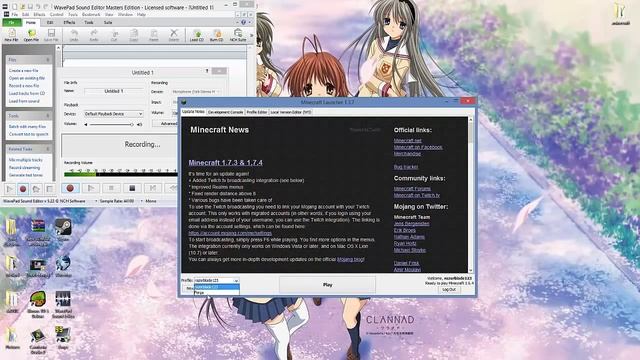The height and width of the screenshot is (360, 640).
Task: Click the Minecraft news vertical scrollbar
Action: (x=470, y=195)
